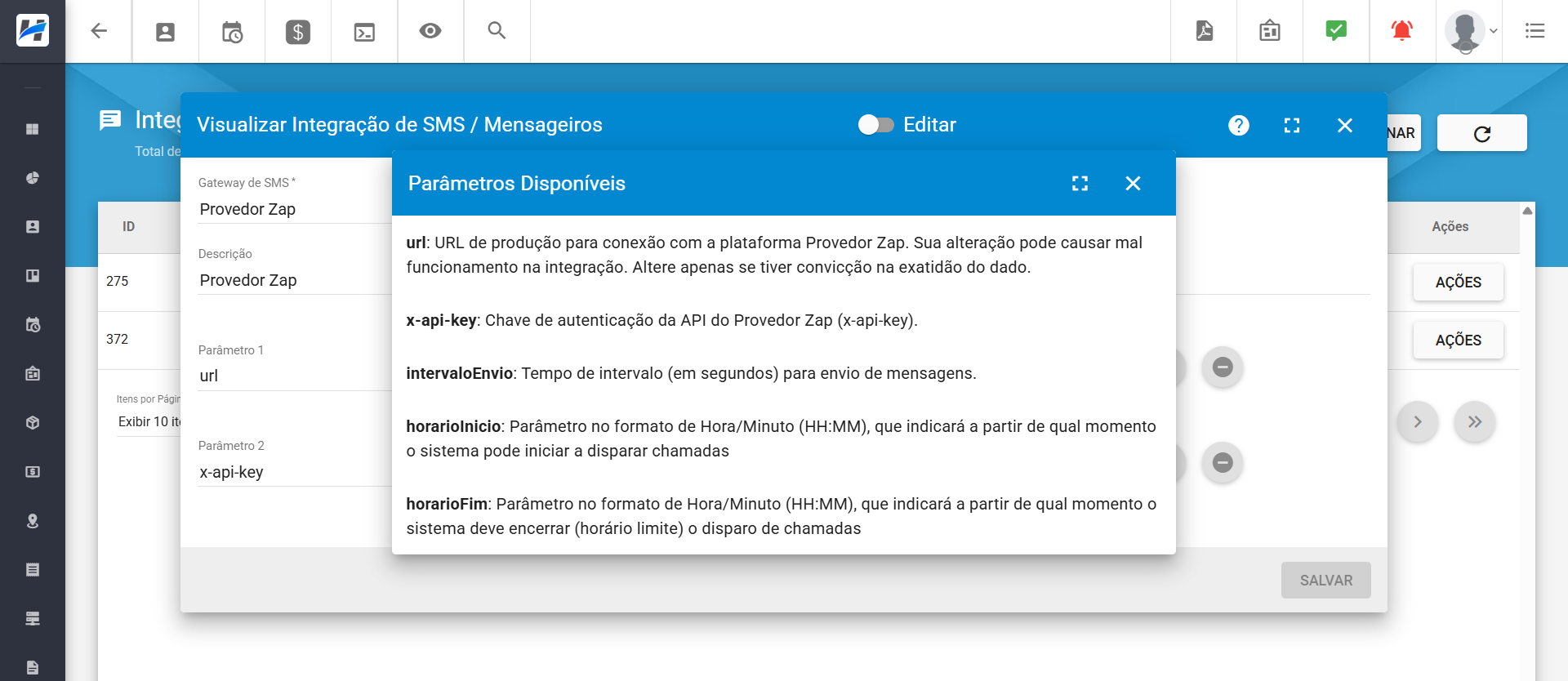Click the Ações column header

pos(1450,227)
